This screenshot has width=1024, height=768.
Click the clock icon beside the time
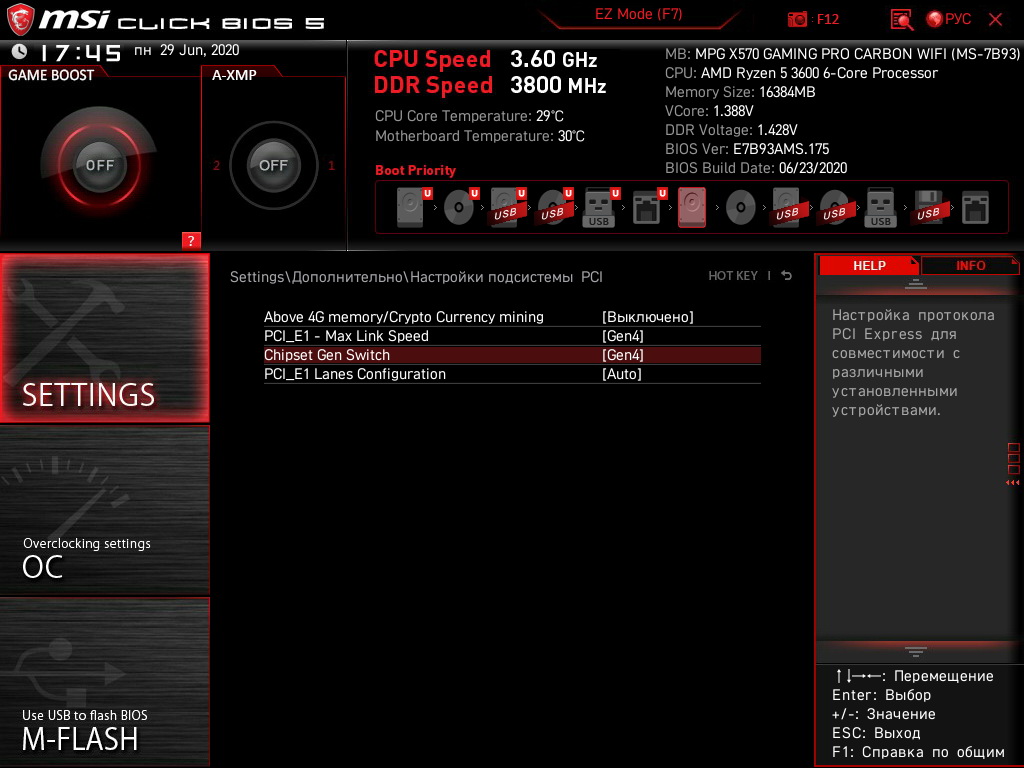click(x=20, y=51)
